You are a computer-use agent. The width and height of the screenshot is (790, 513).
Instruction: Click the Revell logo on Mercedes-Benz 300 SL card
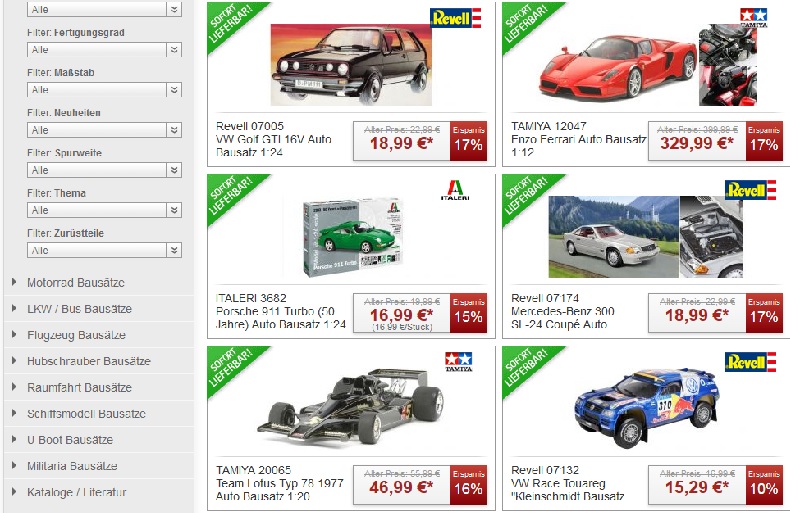750,190
